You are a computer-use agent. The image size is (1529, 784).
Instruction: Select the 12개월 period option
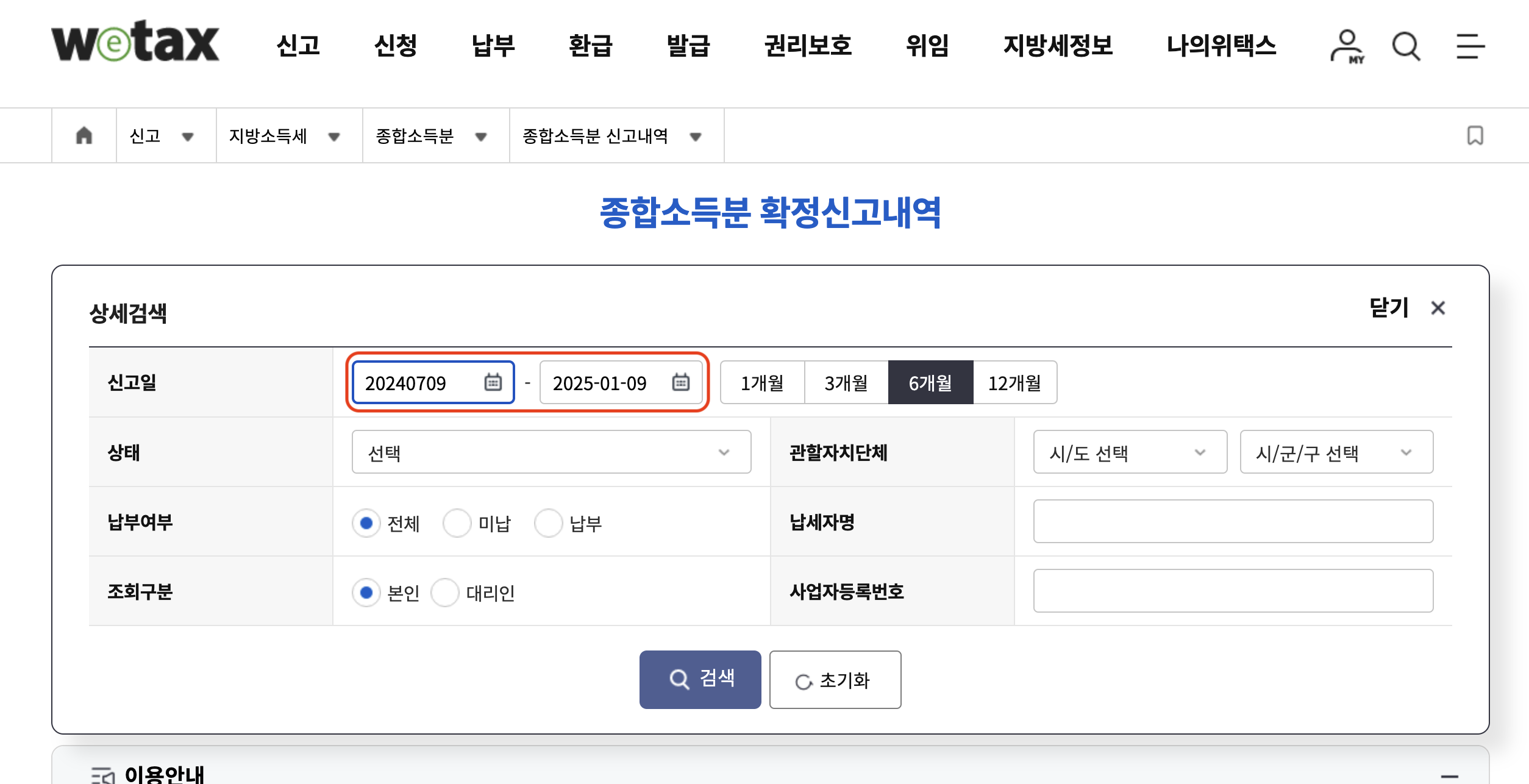1014,383
